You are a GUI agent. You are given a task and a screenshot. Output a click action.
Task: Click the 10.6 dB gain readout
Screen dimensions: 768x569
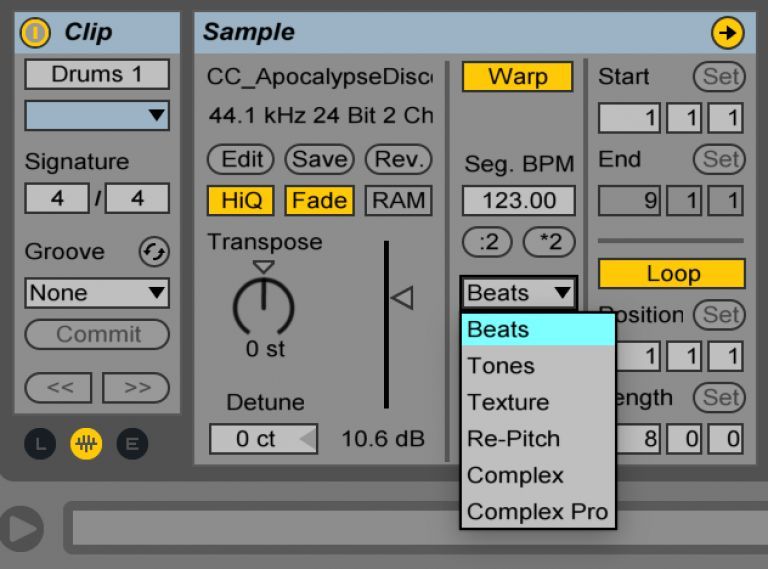click(383, 439)
